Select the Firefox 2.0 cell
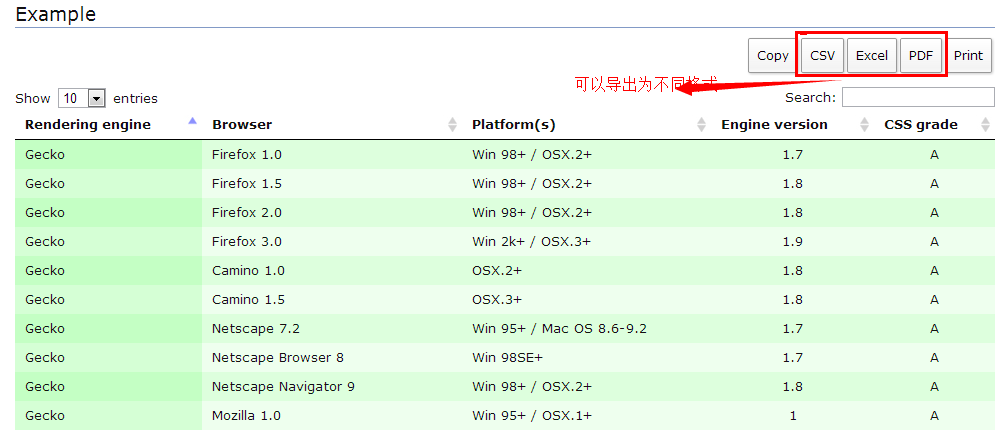This screenshot has height=437, width=996. (x=332, y=213)
